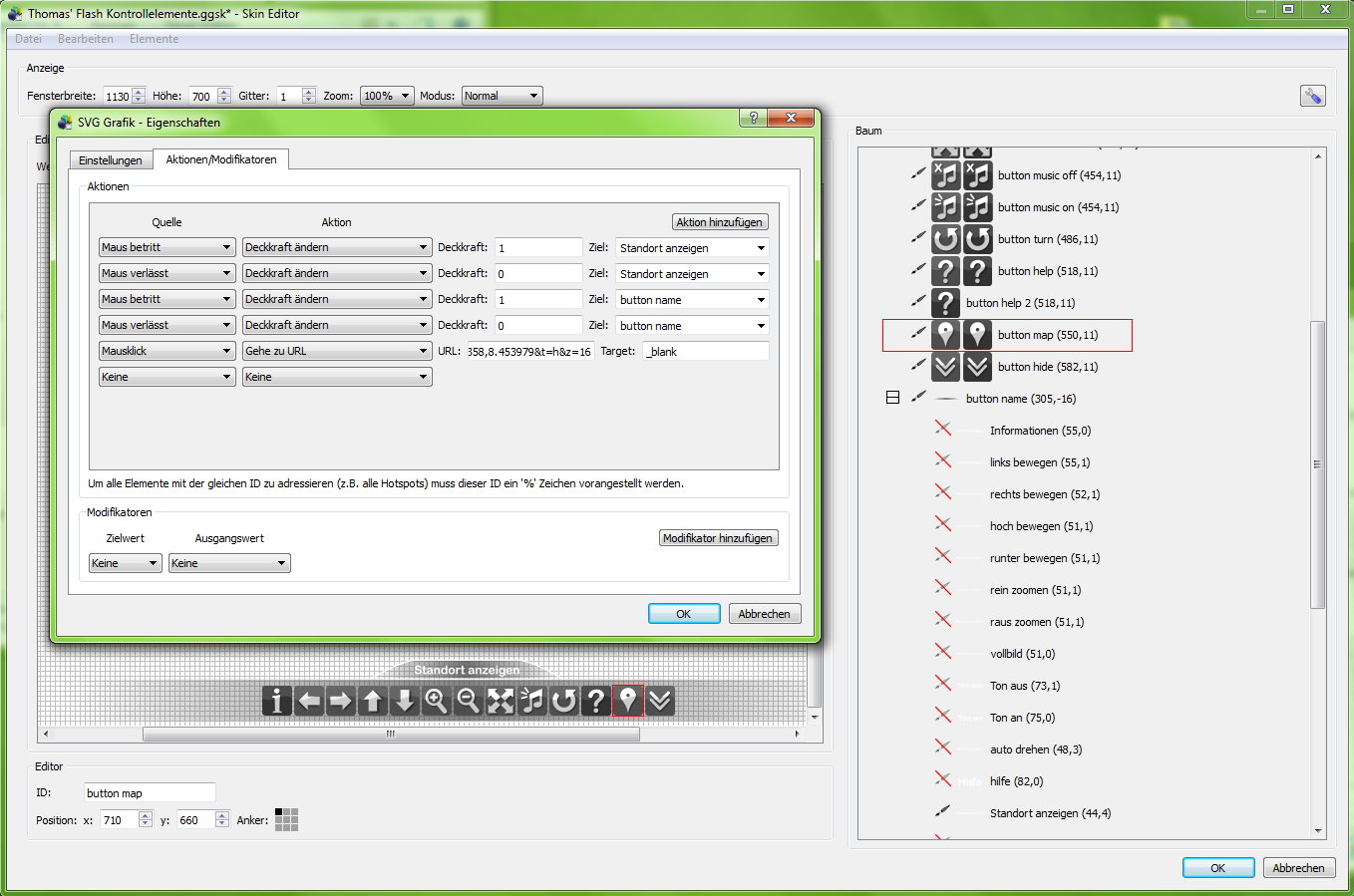
Task: Switch to the Einstellungen tab
Action: point(110,160)
